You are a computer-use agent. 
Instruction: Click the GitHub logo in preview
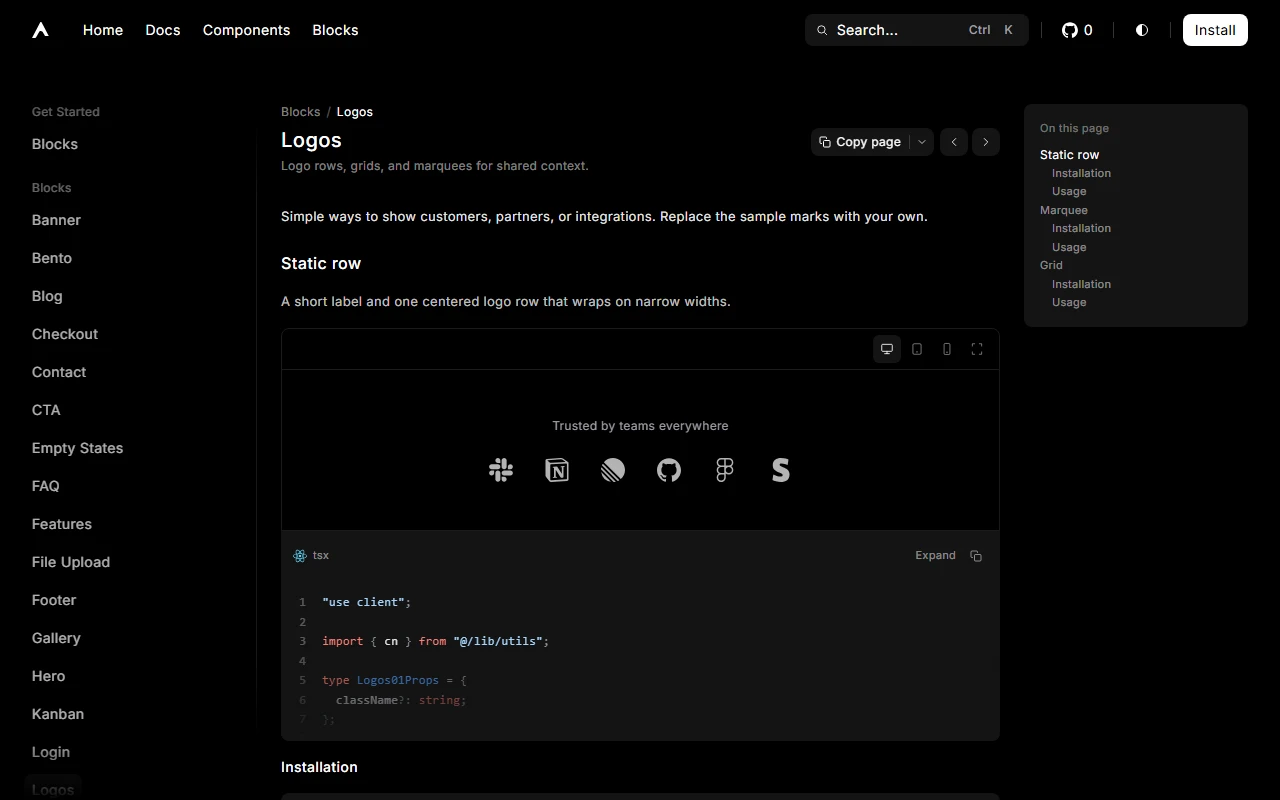(x=669, y=470)
